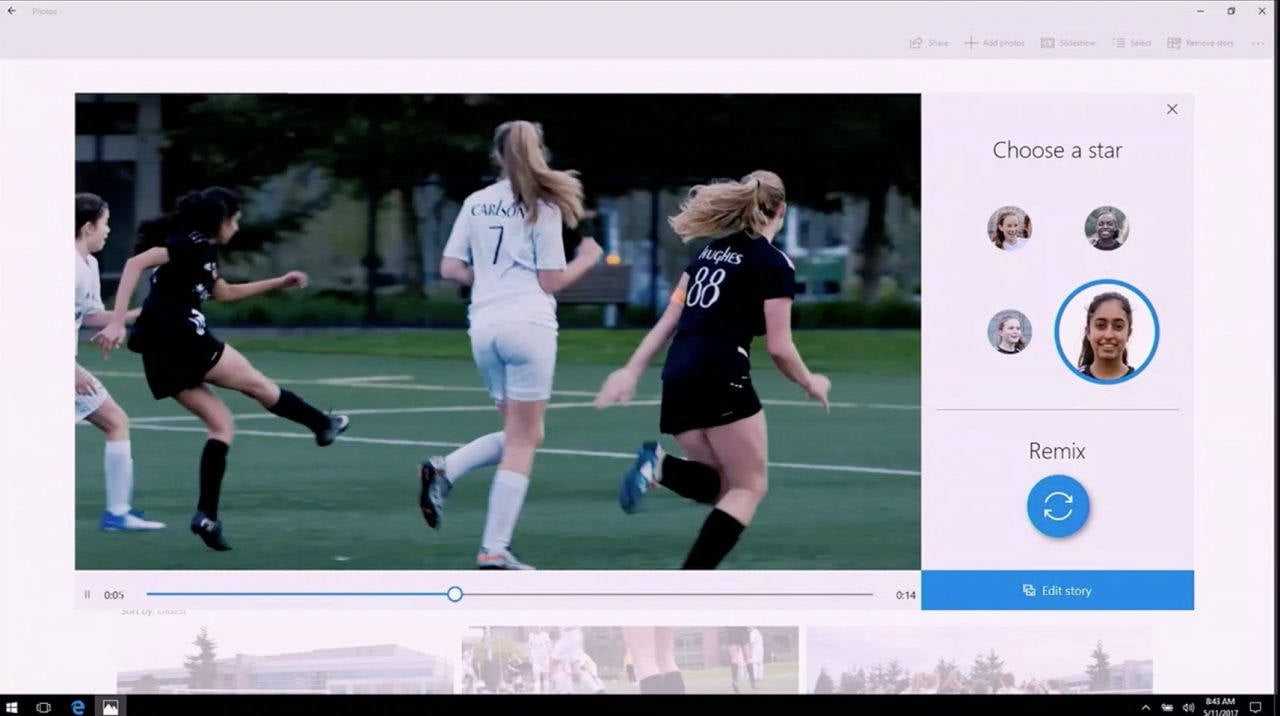Choose the bottom-left star face thumbnail
This screenshot has width=1280, height=716.
(x=1009, y=331)
